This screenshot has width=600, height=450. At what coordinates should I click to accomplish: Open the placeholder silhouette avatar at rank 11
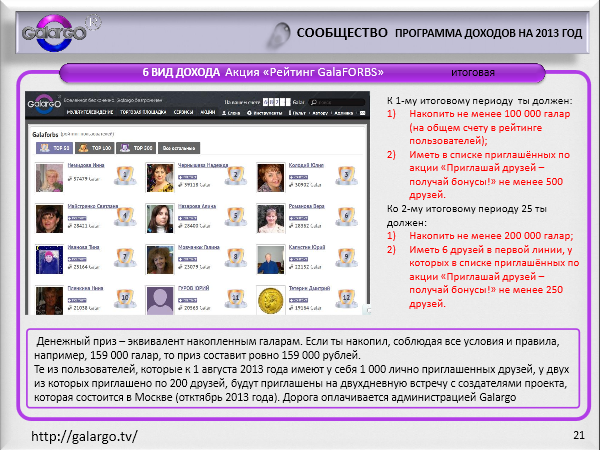tap(160, 300)
